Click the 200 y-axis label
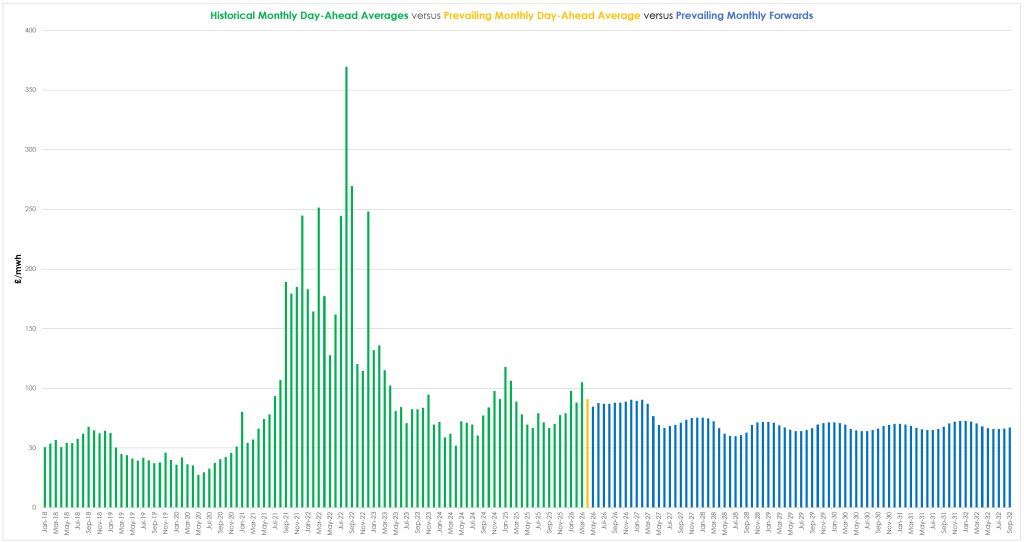Image resolution: width=1024 pixels, height=542 pixels. 31,269
